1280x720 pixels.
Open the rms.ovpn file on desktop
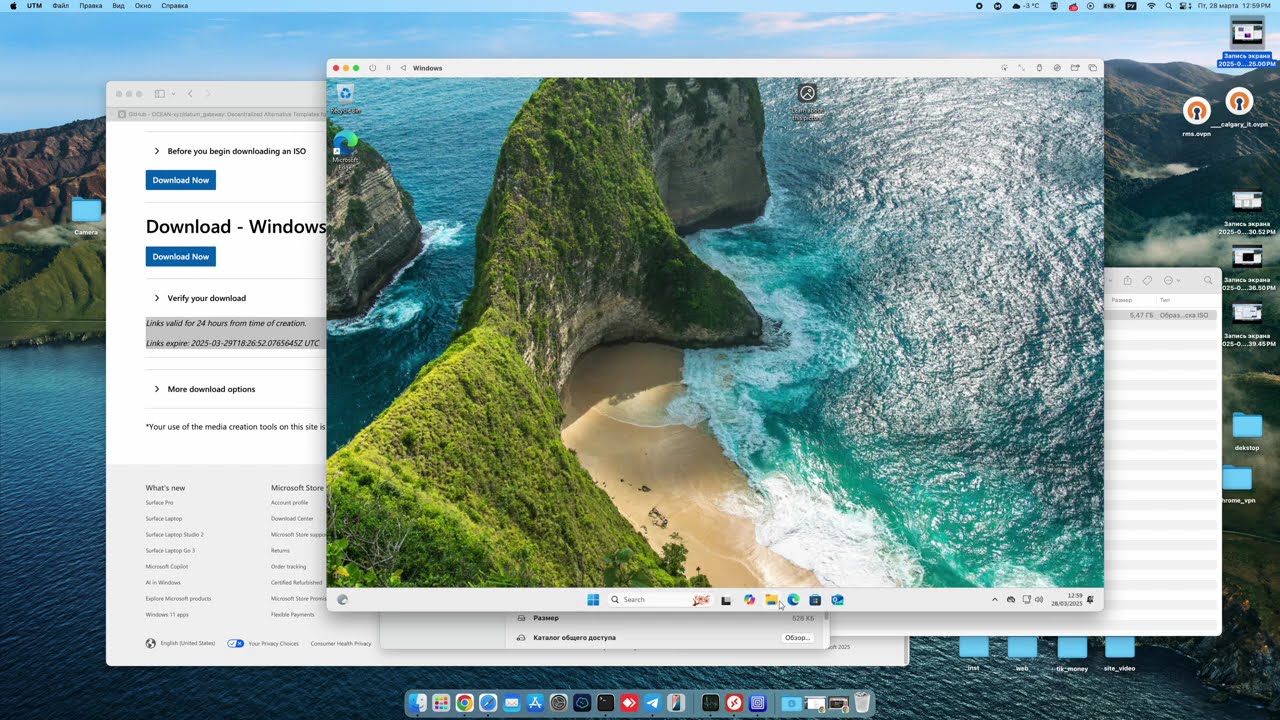click(x=1197, y=117)
